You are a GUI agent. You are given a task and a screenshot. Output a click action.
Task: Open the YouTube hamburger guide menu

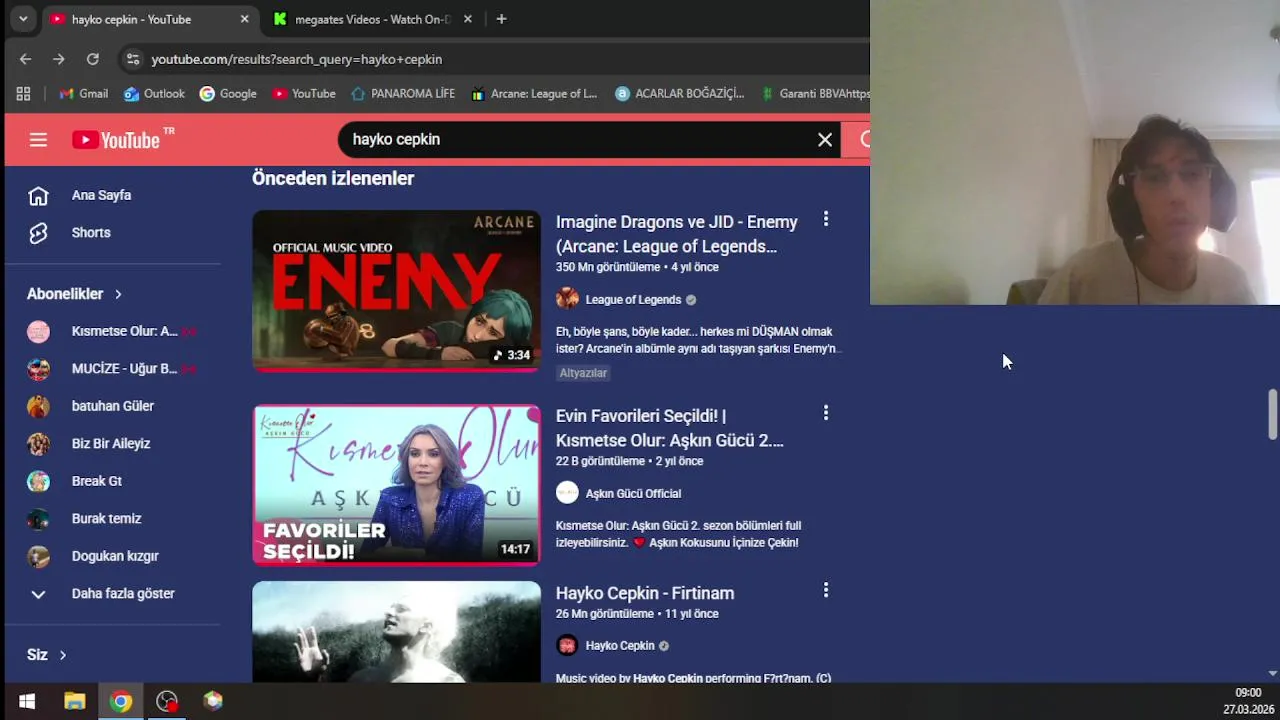point(38,140)
